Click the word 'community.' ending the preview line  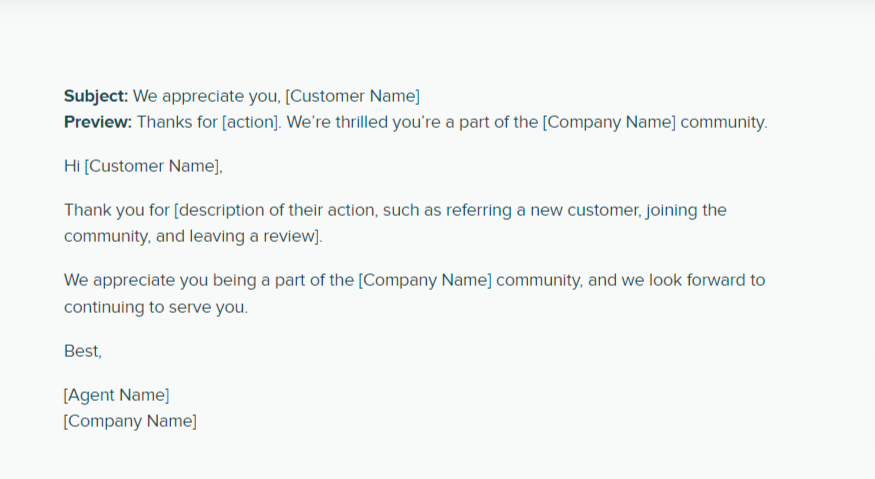click(724, 122)
